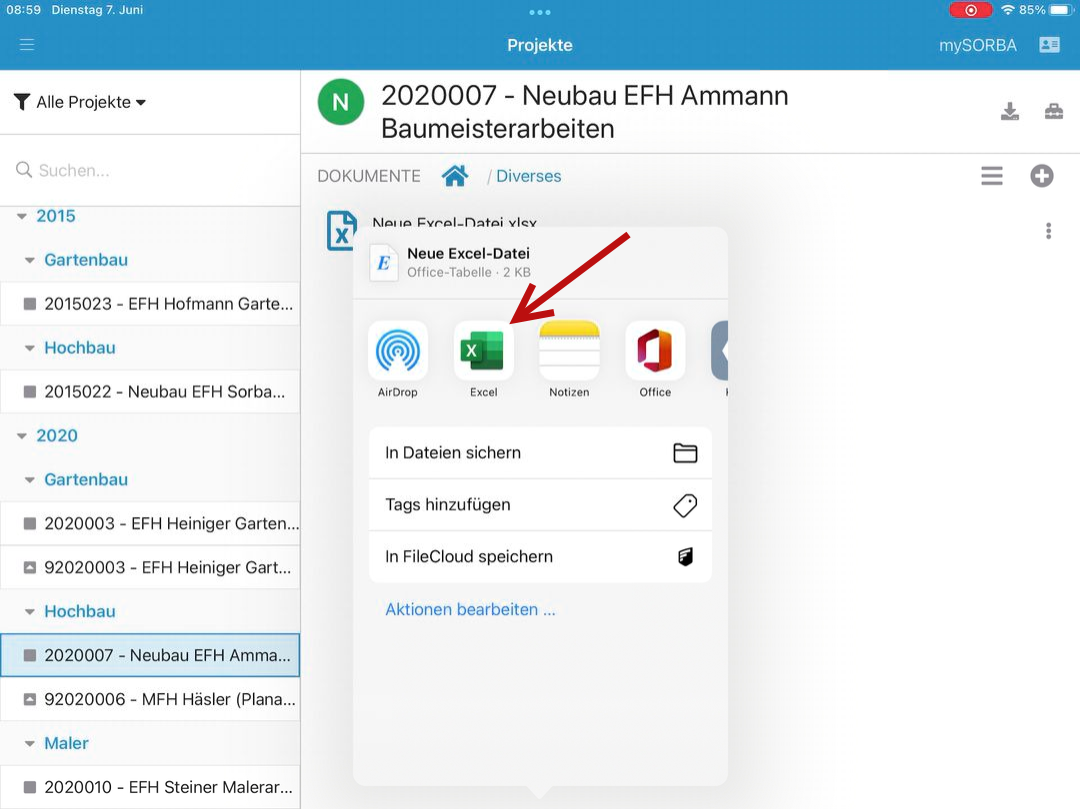Click the Aktionen bearbeiten link
This screenshot has height=809, width=1080.
pos(470,609)
